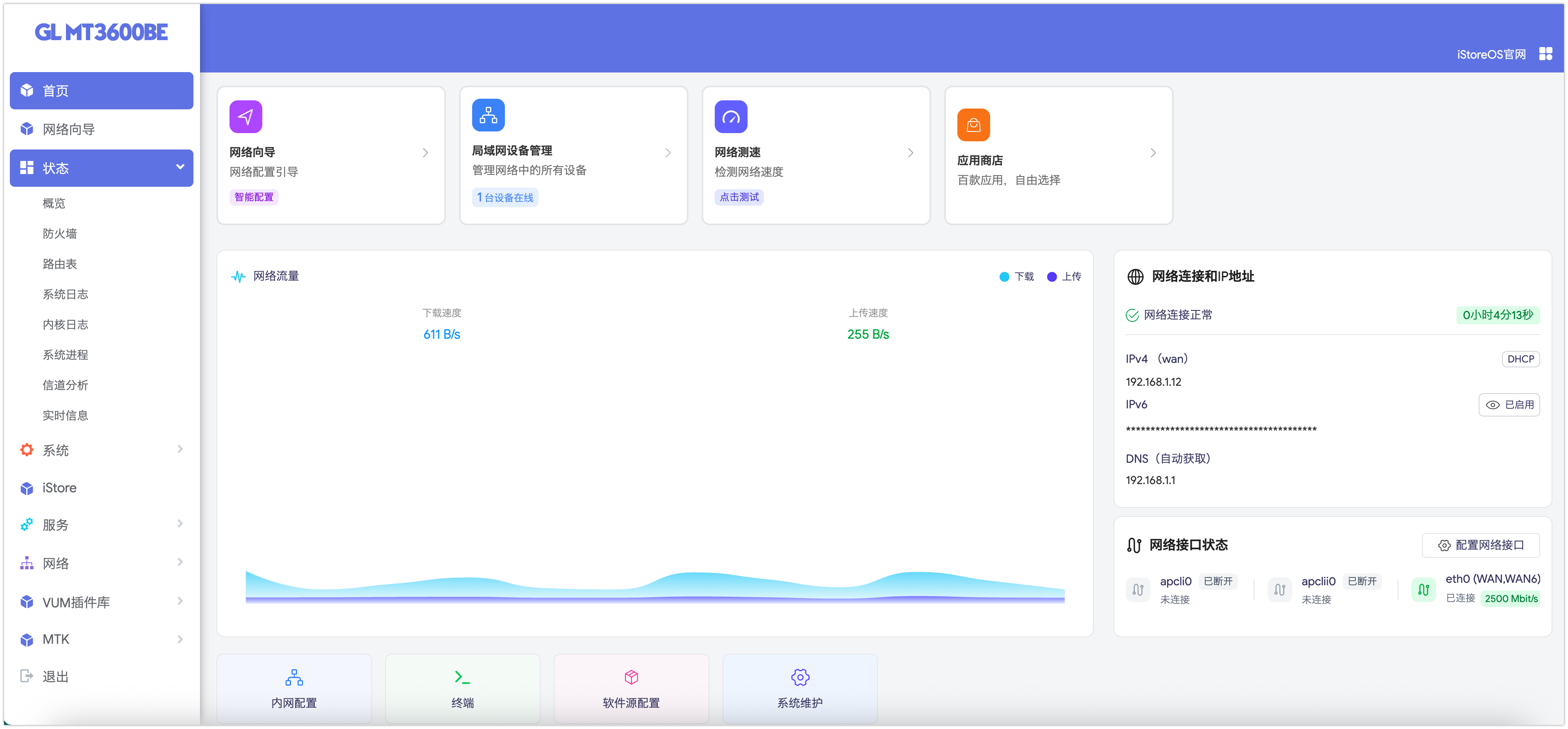Open 信道分析 in sidebar

click(x=65, y=385)
